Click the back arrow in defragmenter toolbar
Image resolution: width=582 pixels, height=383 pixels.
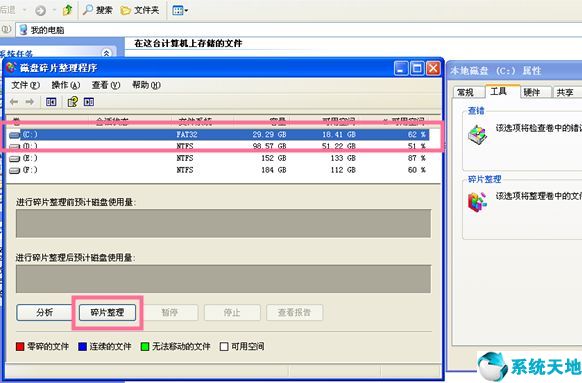pos(14,102)
